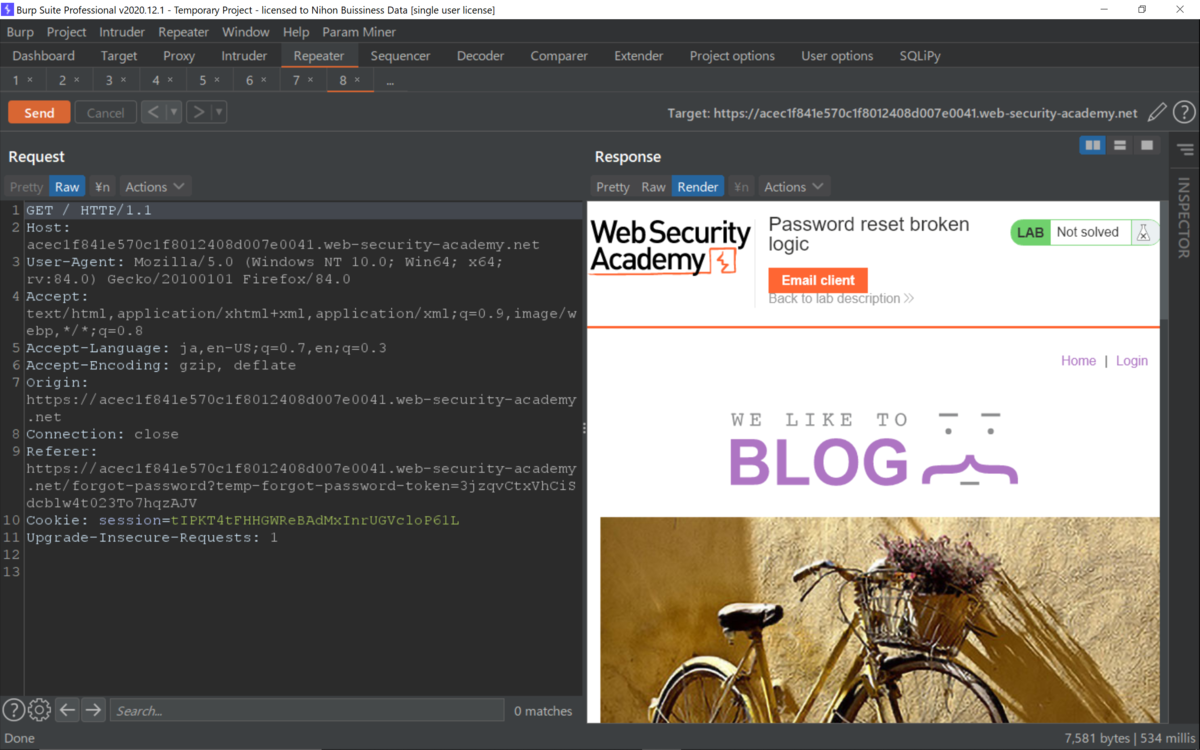Edit target with the pencil icon

pos(1157,113)
